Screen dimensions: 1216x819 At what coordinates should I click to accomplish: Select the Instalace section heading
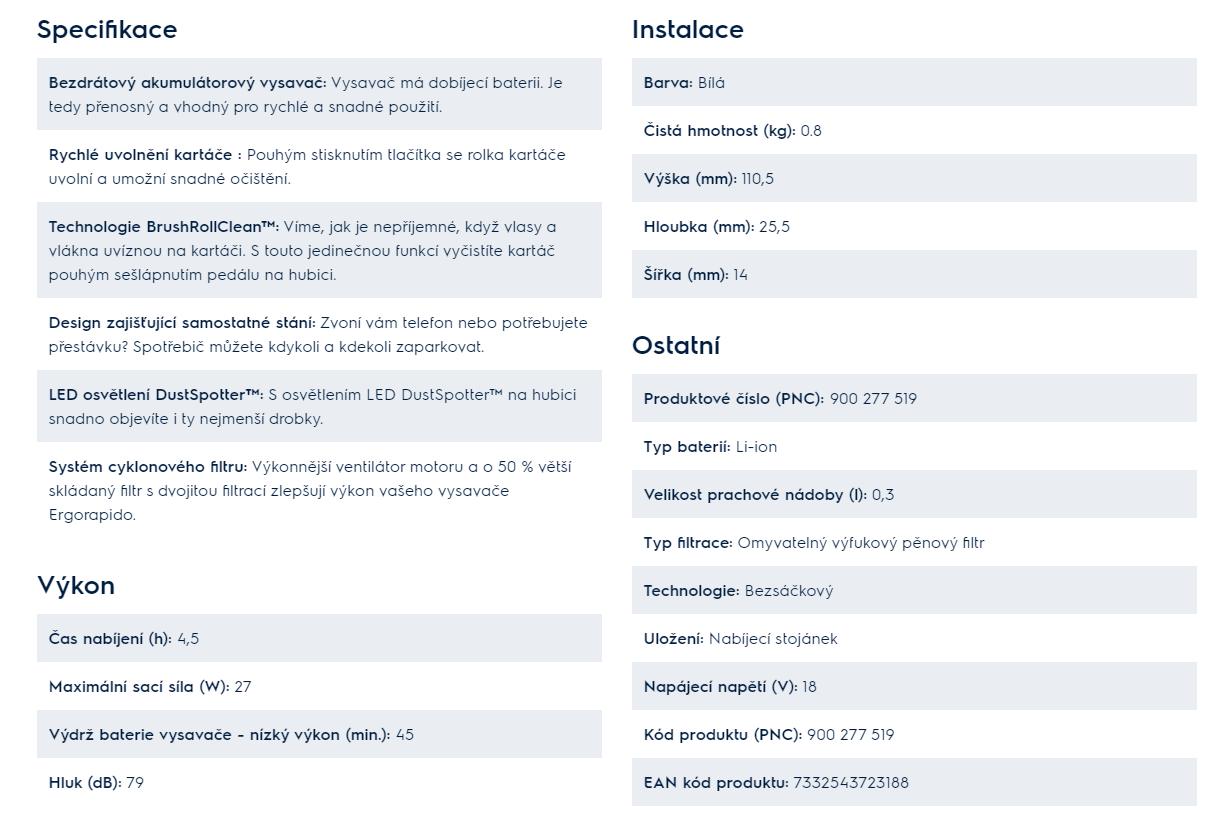click(x=688, y=30)
